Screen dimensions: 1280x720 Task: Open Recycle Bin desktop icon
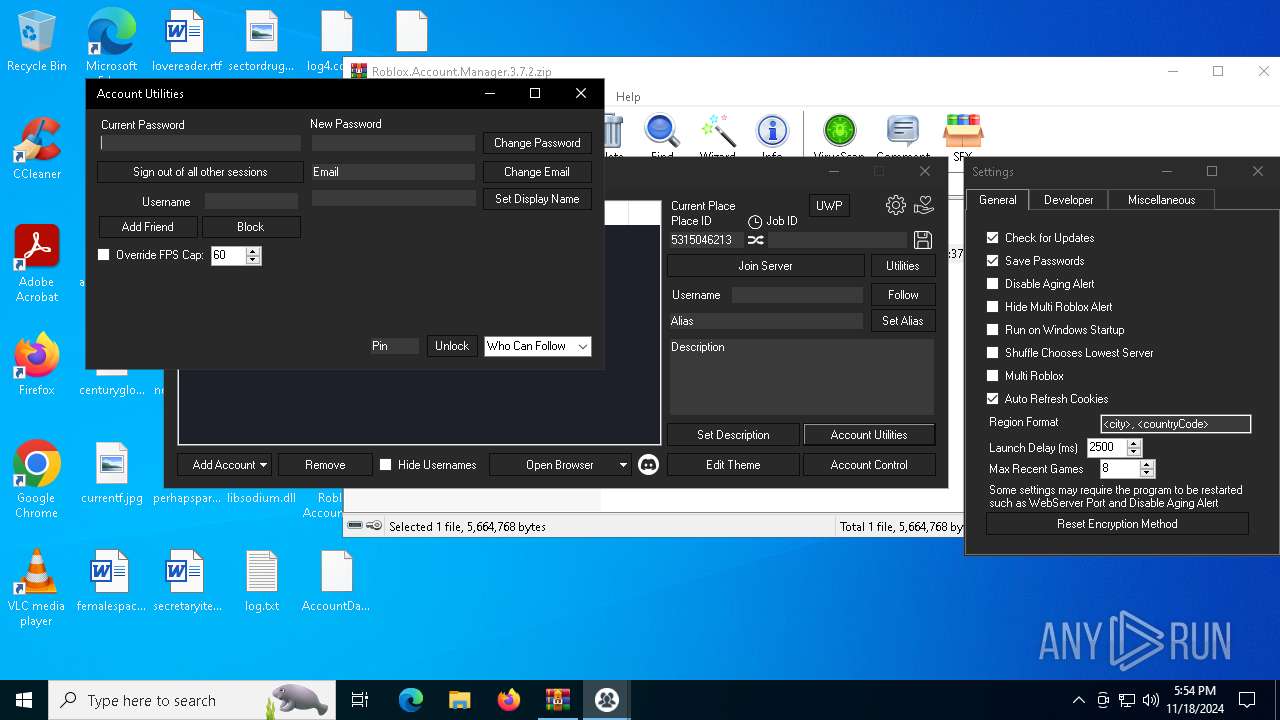pos(37,42)
